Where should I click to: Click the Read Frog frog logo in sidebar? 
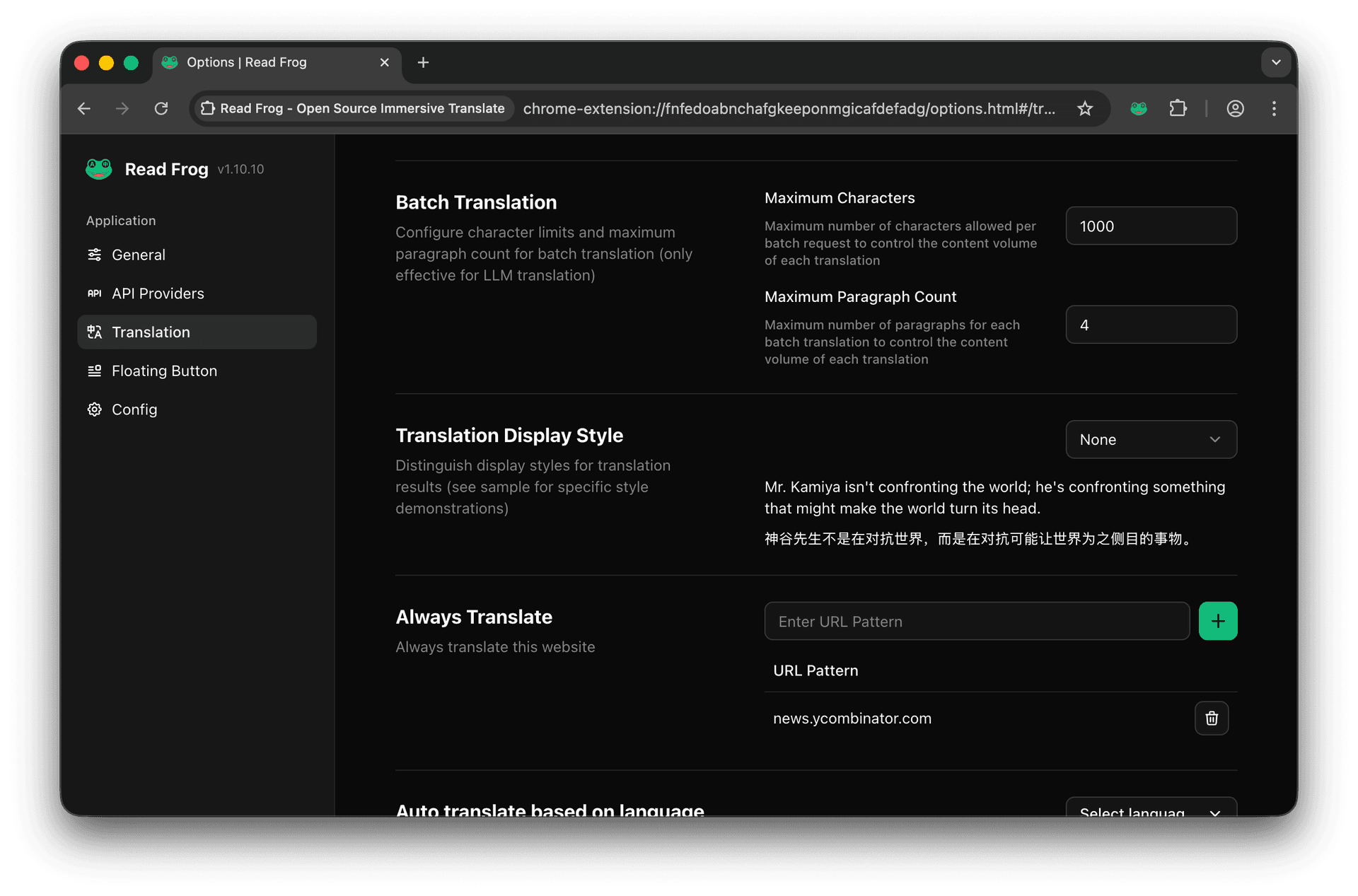point(99,169)
